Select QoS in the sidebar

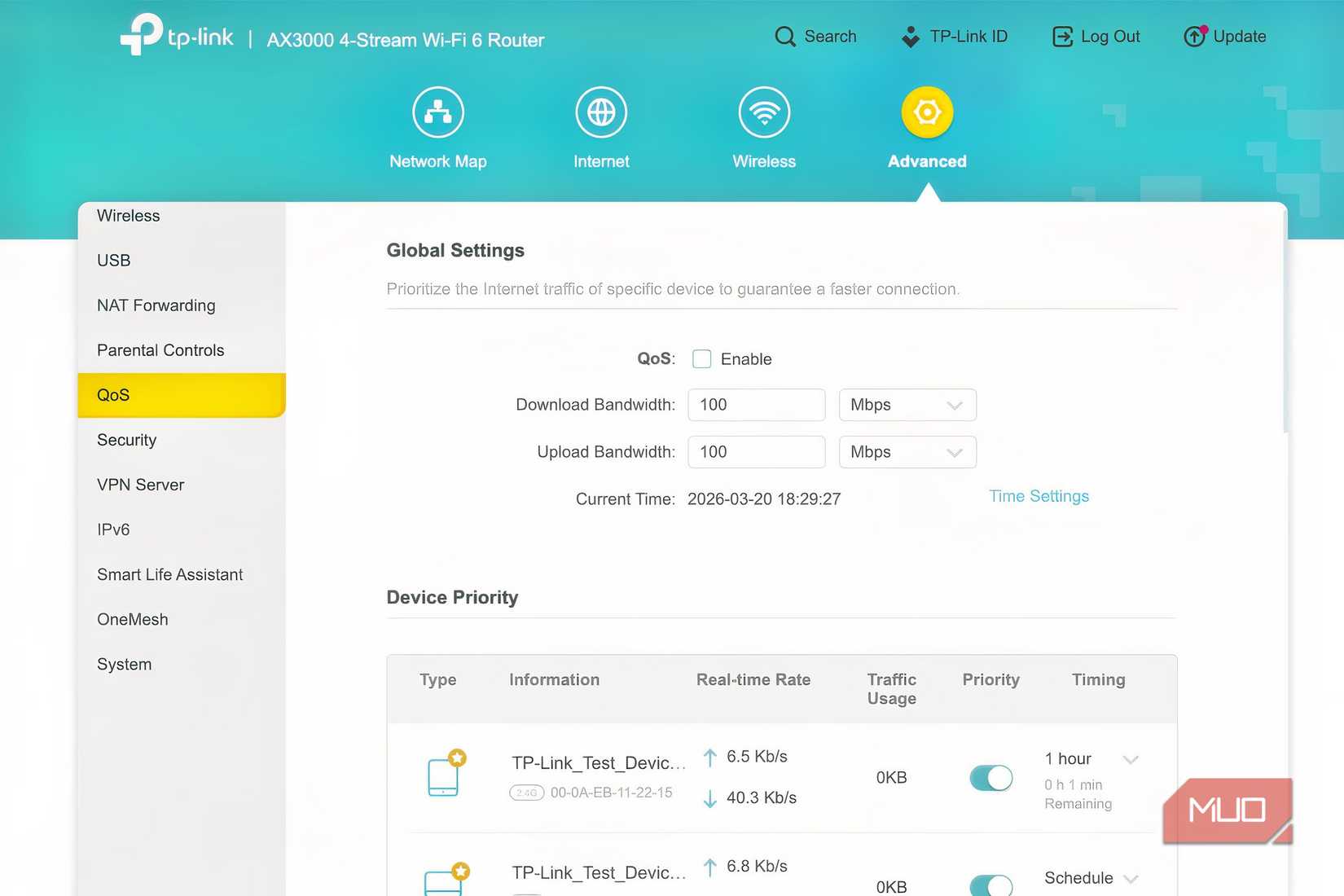click(182, 395)
